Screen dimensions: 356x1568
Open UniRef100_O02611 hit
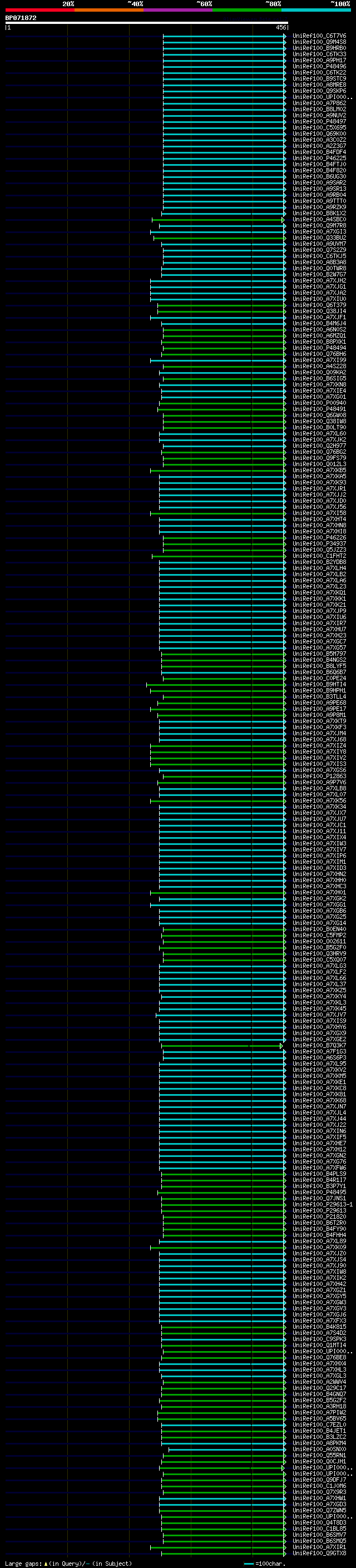click(319, 941)
